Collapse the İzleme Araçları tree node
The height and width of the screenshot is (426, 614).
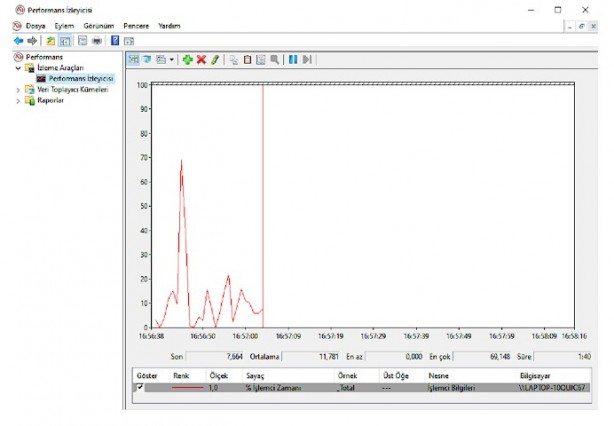[x=18, y=68]
